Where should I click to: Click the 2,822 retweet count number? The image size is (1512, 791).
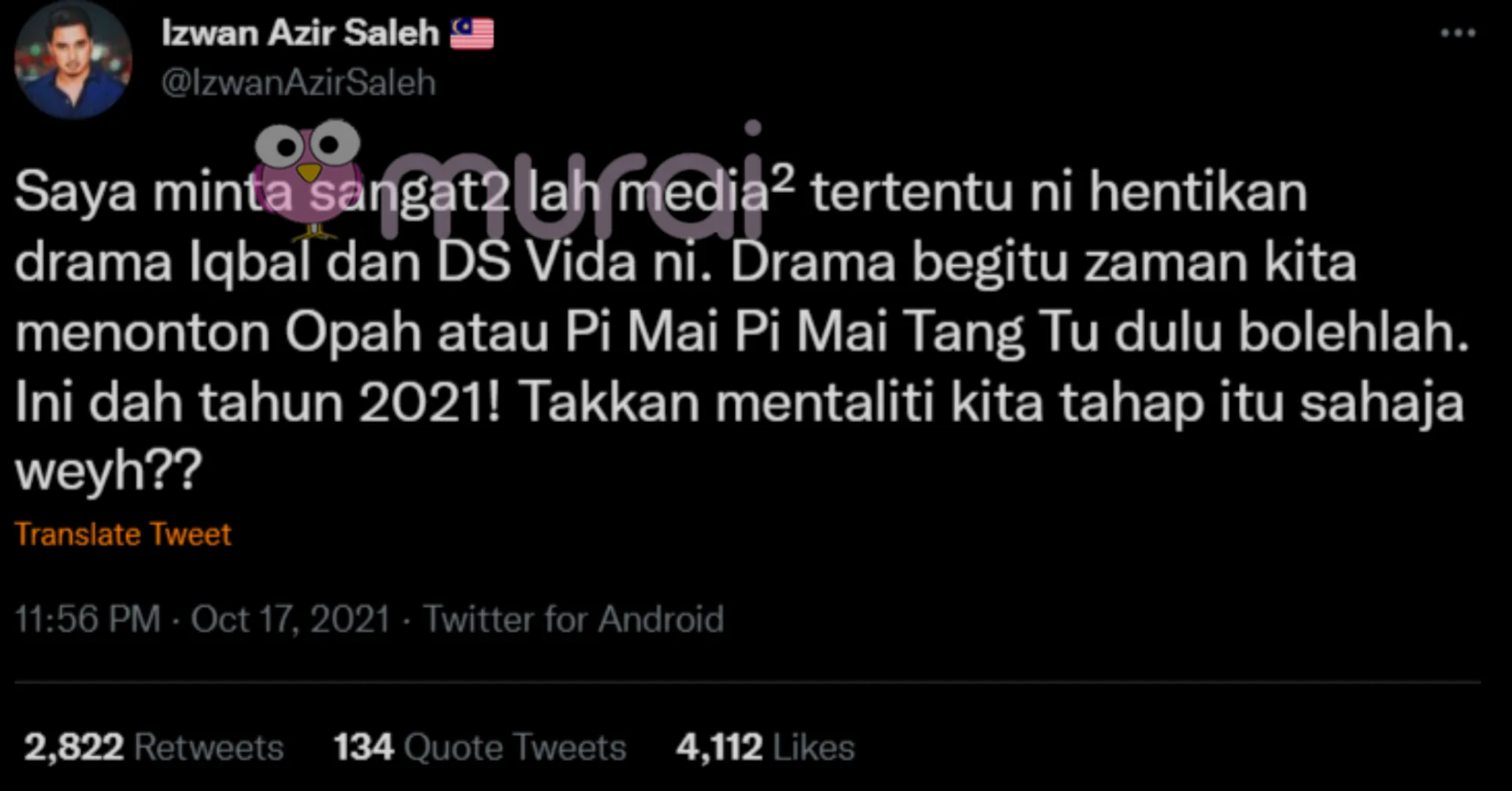(x=74, y=746)
